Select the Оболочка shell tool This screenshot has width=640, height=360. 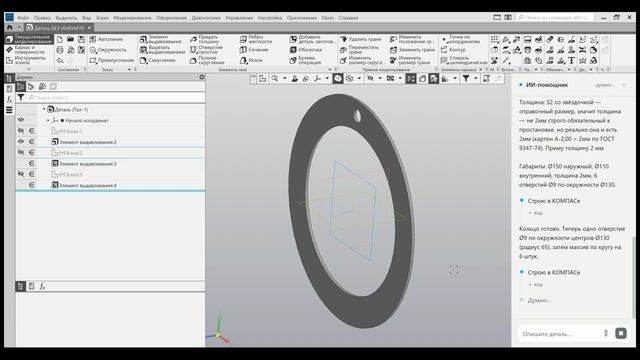click(306, 50)
